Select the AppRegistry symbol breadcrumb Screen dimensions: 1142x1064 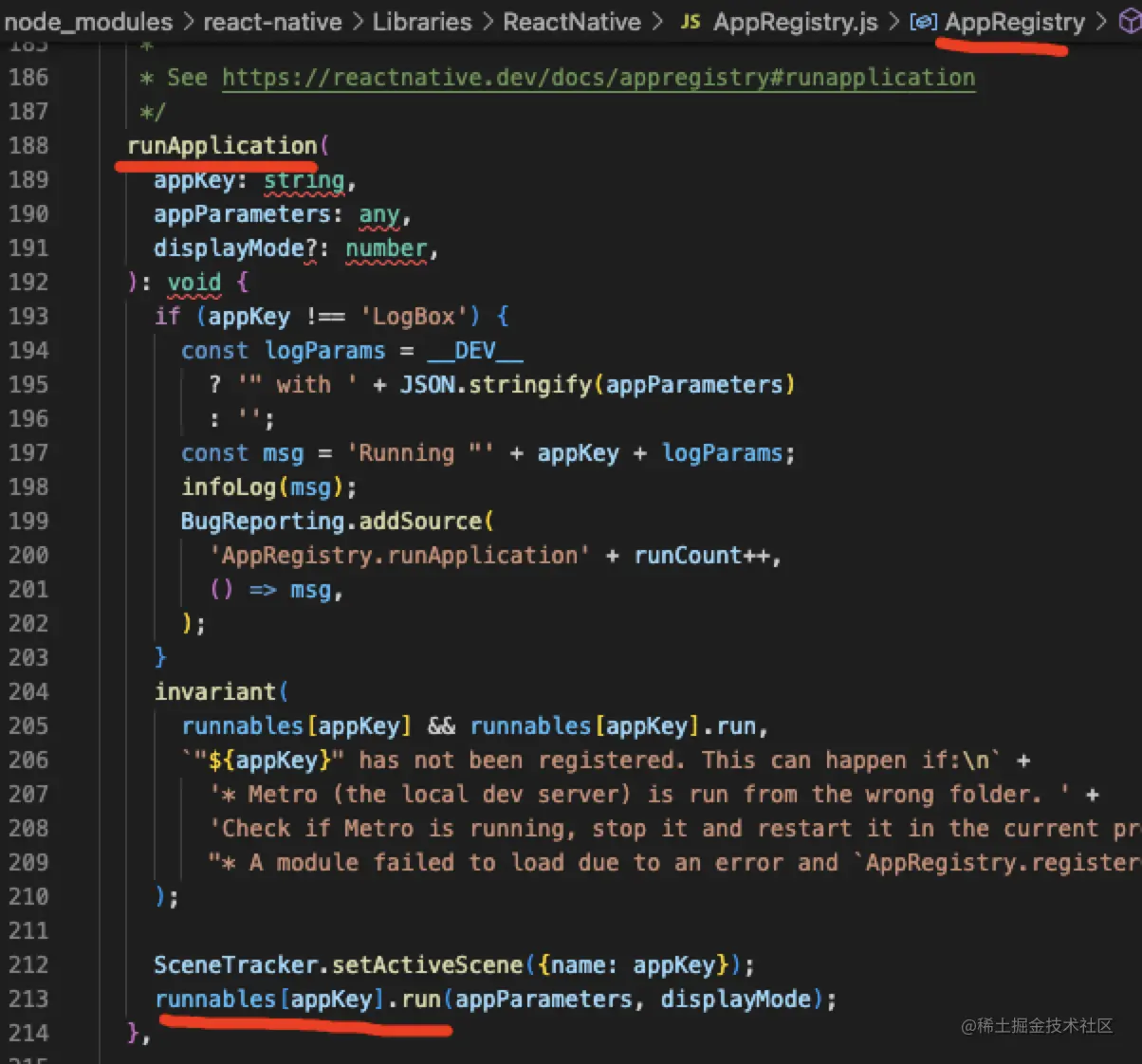coord(1015,22)
